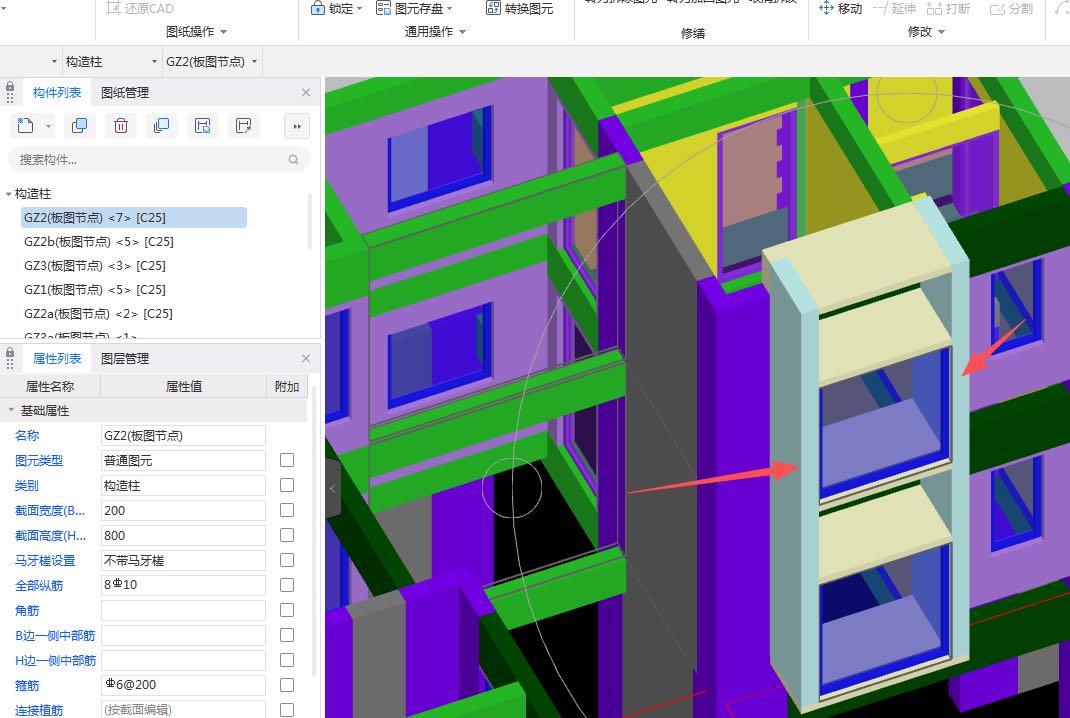Tick the B边一侧中部筋 attach checkbox

click(x=287, y=635)
